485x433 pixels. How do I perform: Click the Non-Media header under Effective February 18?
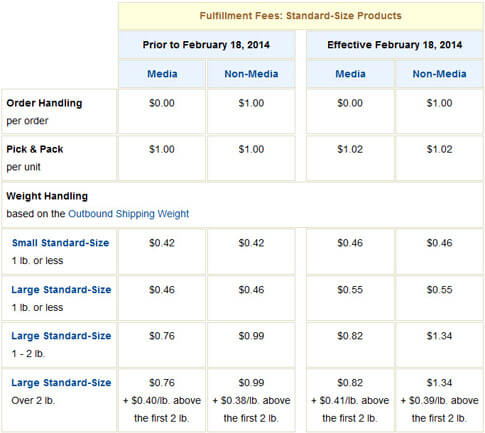439,74
